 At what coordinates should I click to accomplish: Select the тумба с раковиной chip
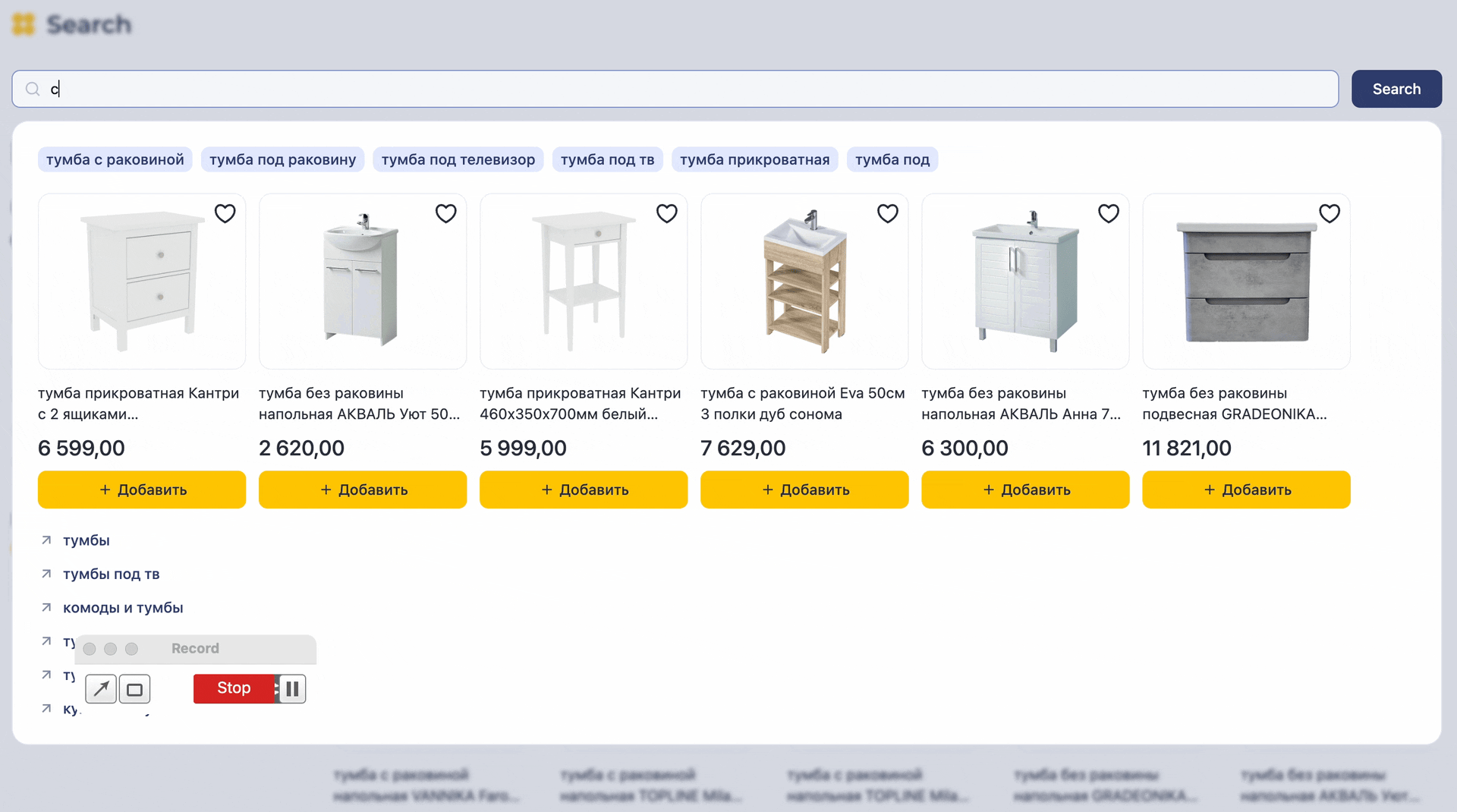115,159
